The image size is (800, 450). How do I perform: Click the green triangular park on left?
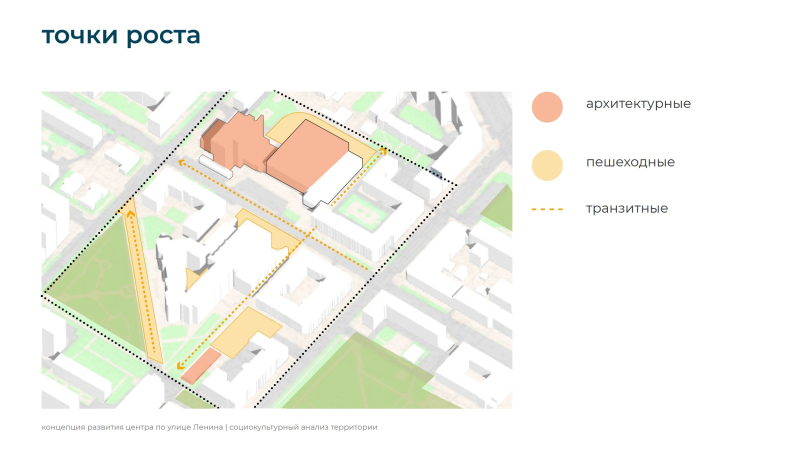click(x=88, y=290)
